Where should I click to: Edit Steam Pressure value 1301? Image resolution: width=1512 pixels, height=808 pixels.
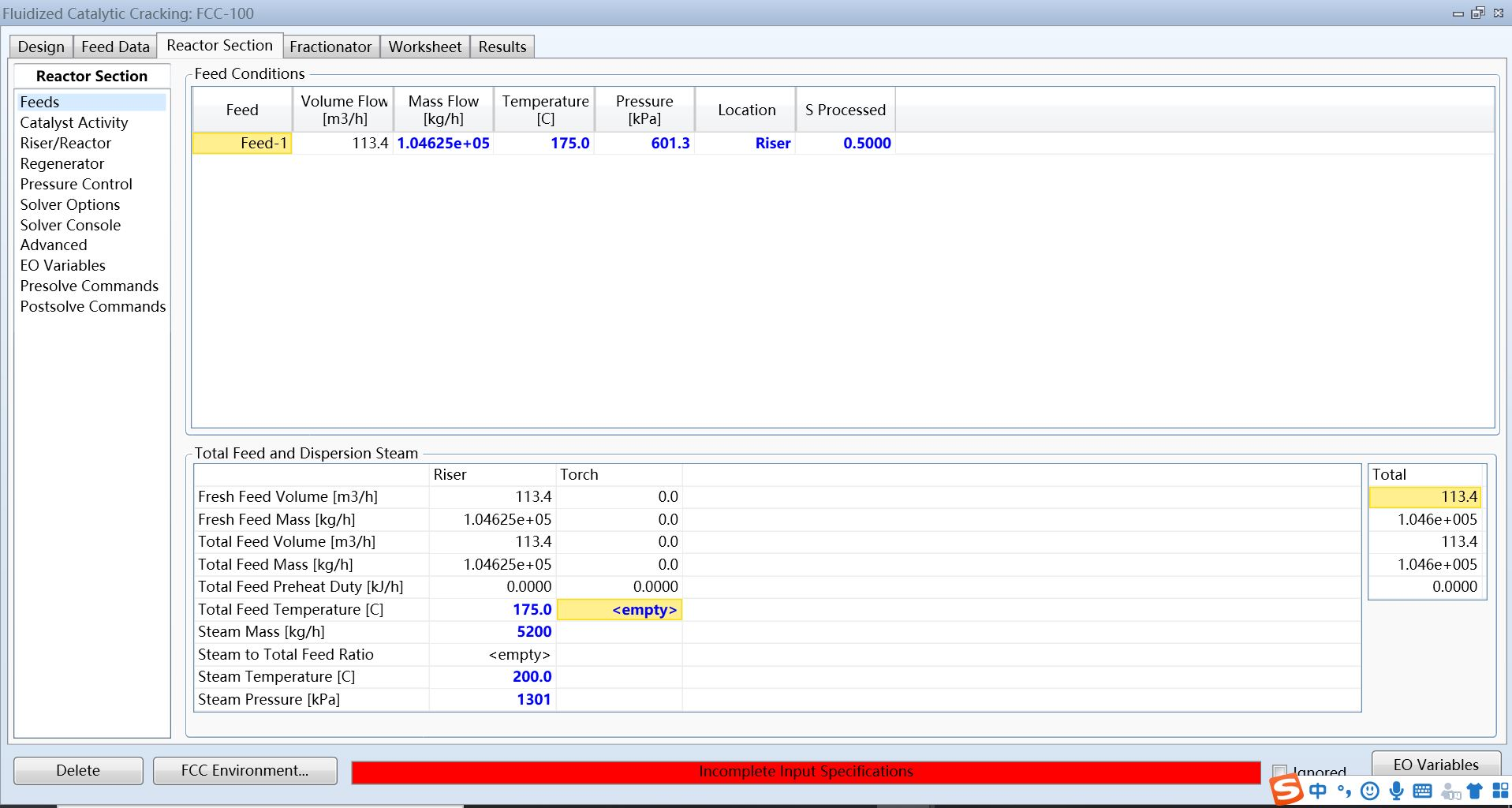pyautogui.click(x=493, y=699)
